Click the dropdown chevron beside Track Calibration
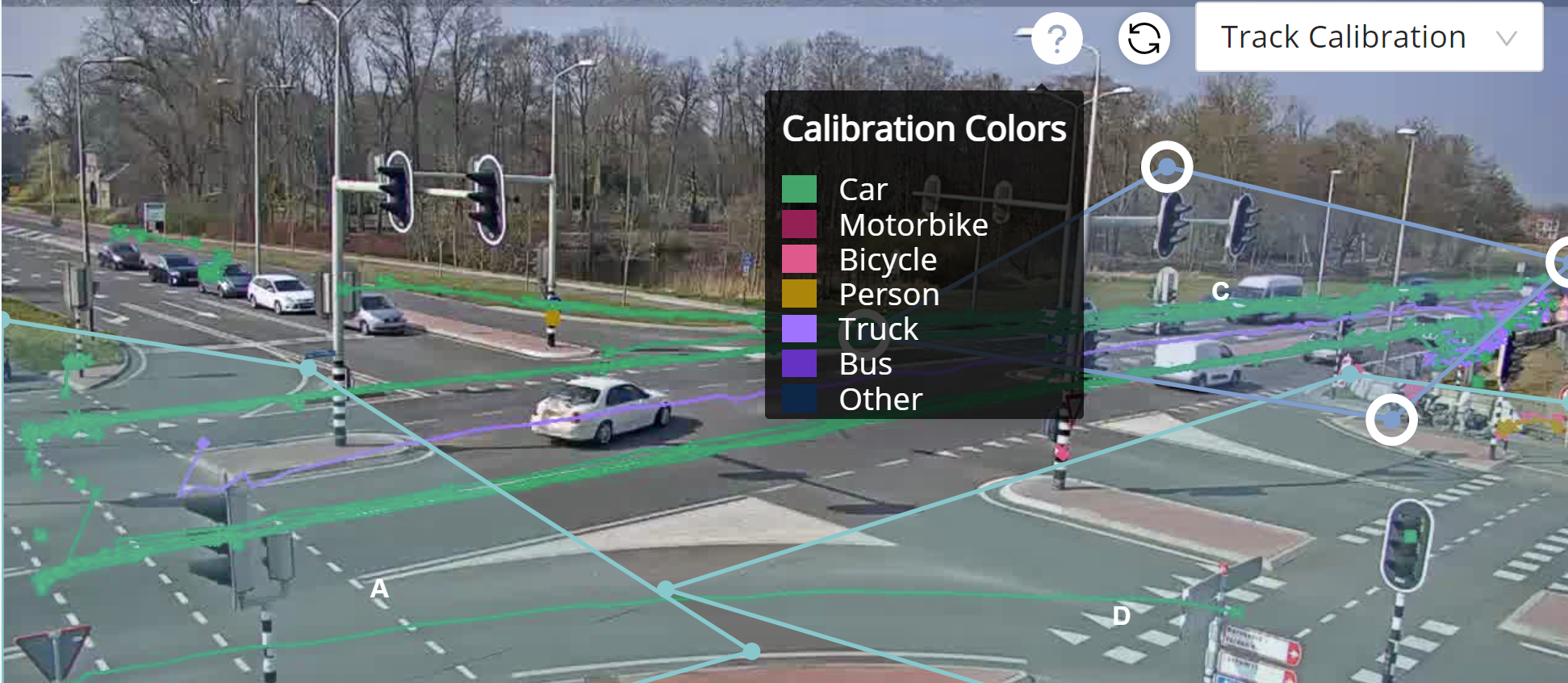Viewport: 1568px width, 683px height. pos(1506,38)
